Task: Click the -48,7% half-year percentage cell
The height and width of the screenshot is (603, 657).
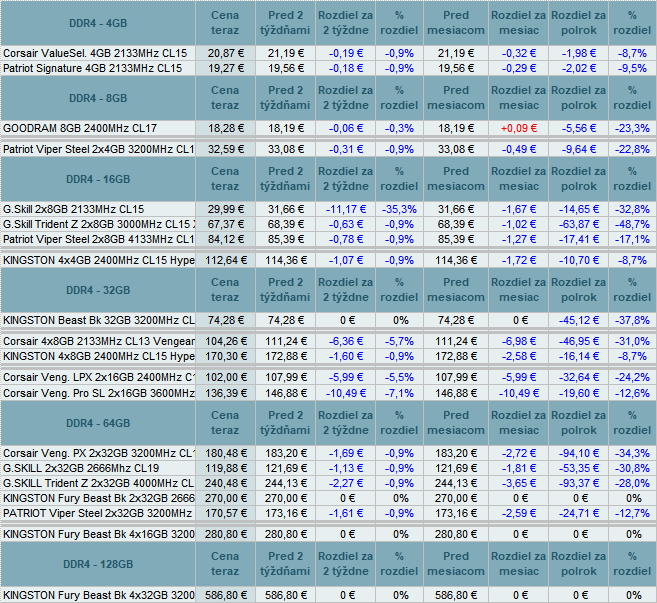Action: 632,224
